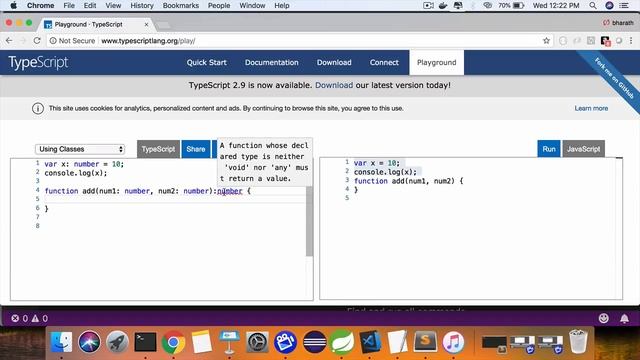Open the Connect nav link

pyautogui.click(x=384, y=62)
